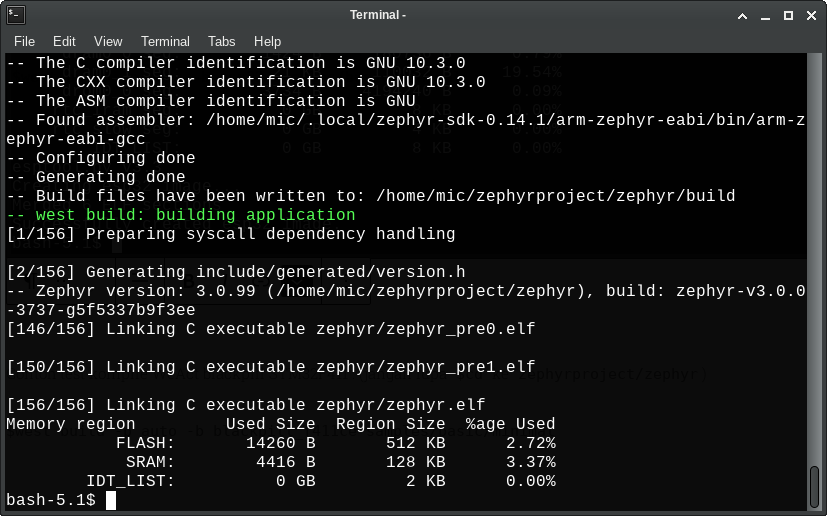827x516 pixels.
Task: Click the terminal icon in the title bar
Action: coord(15,14)
